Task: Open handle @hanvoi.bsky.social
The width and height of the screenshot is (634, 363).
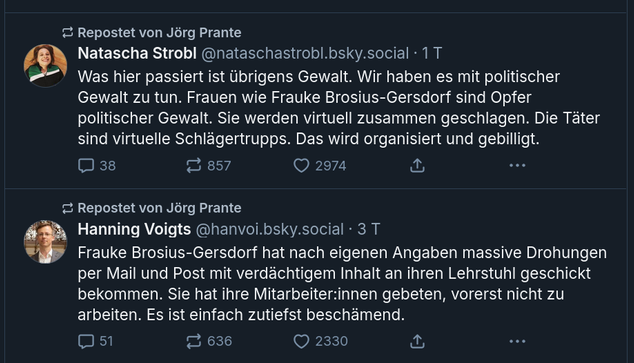Action: tap(270, 229)
